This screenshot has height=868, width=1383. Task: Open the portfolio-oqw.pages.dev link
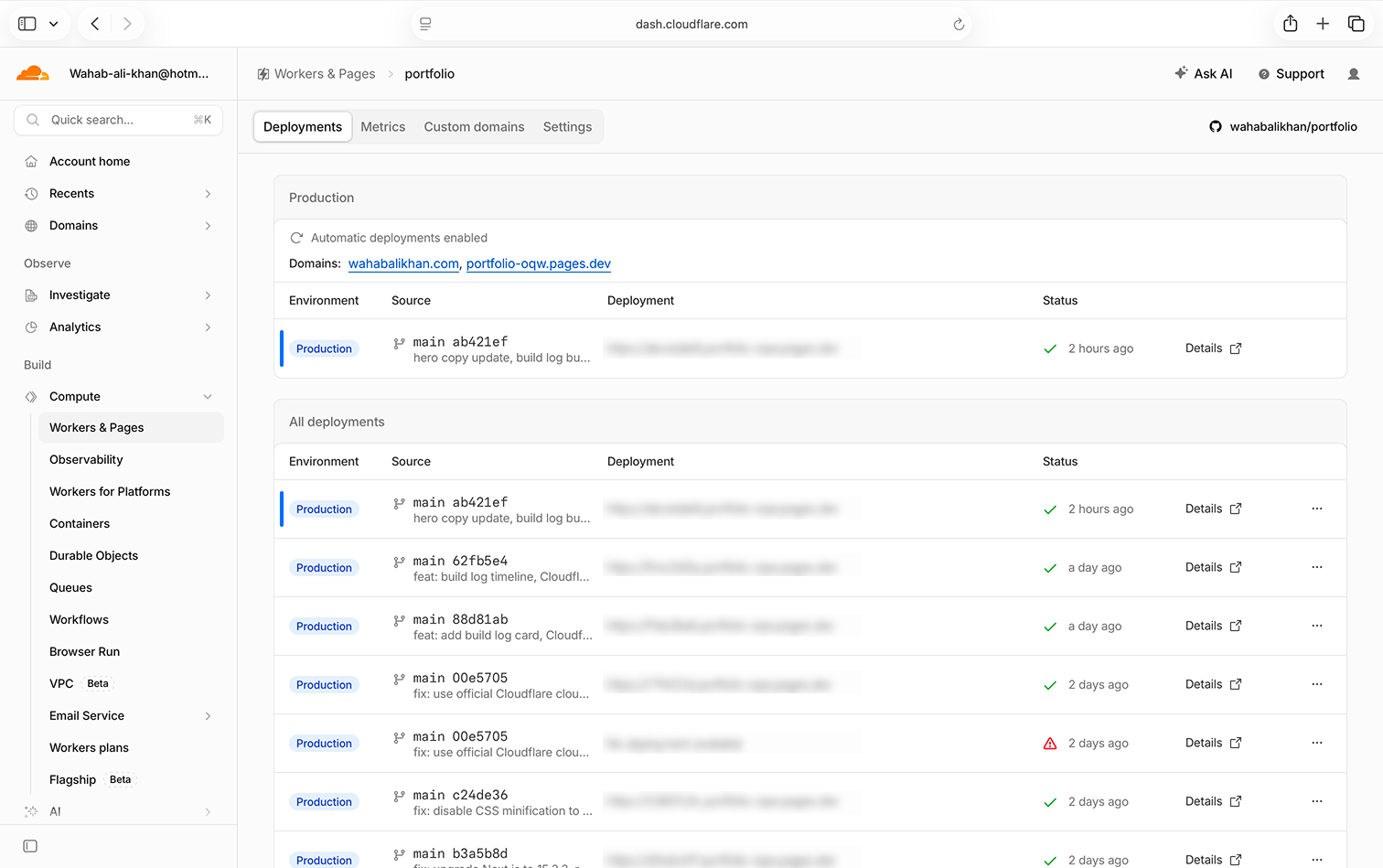tap(539, 263)
